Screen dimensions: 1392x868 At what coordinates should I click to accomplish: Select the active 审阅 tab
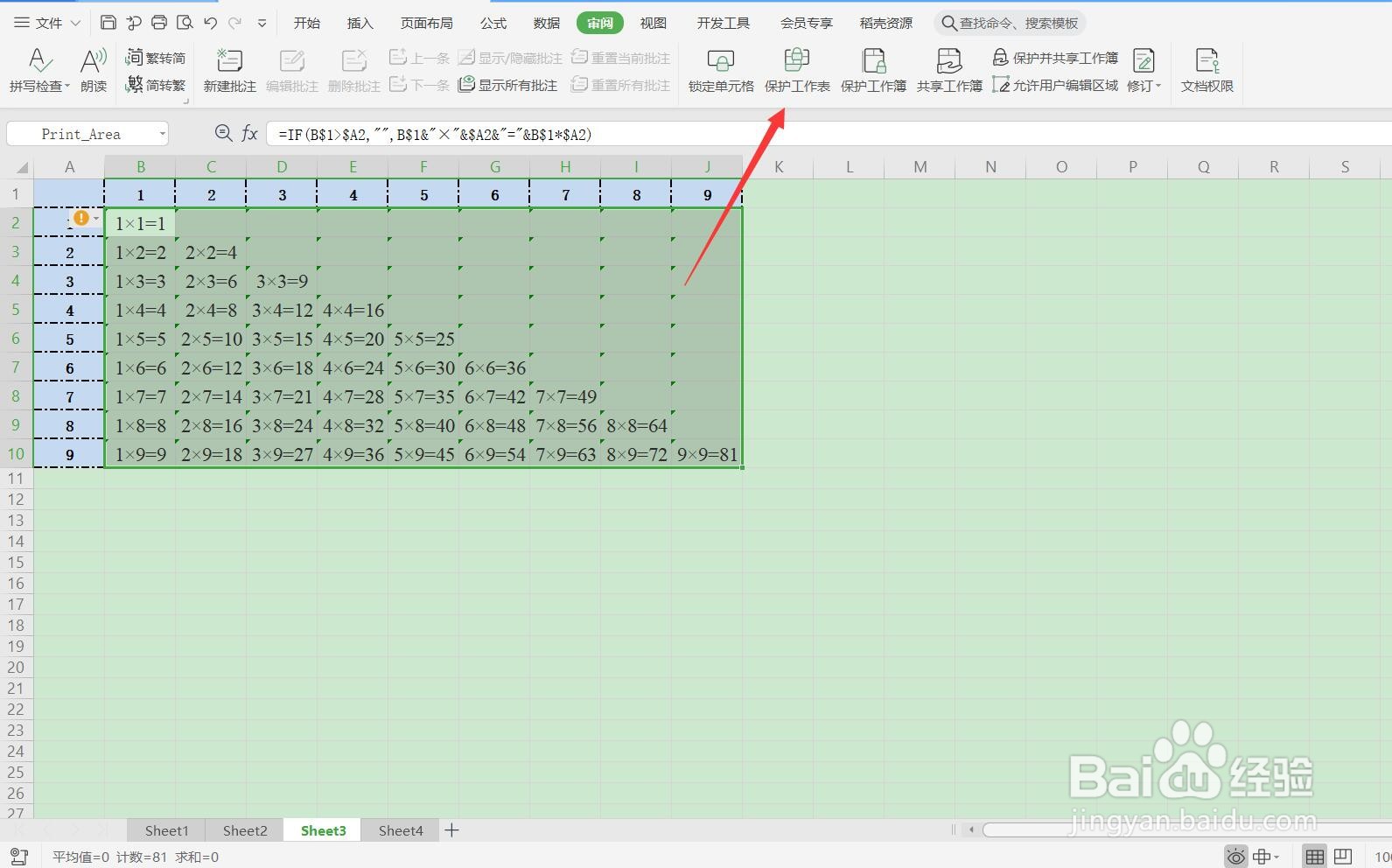point(600,23)
